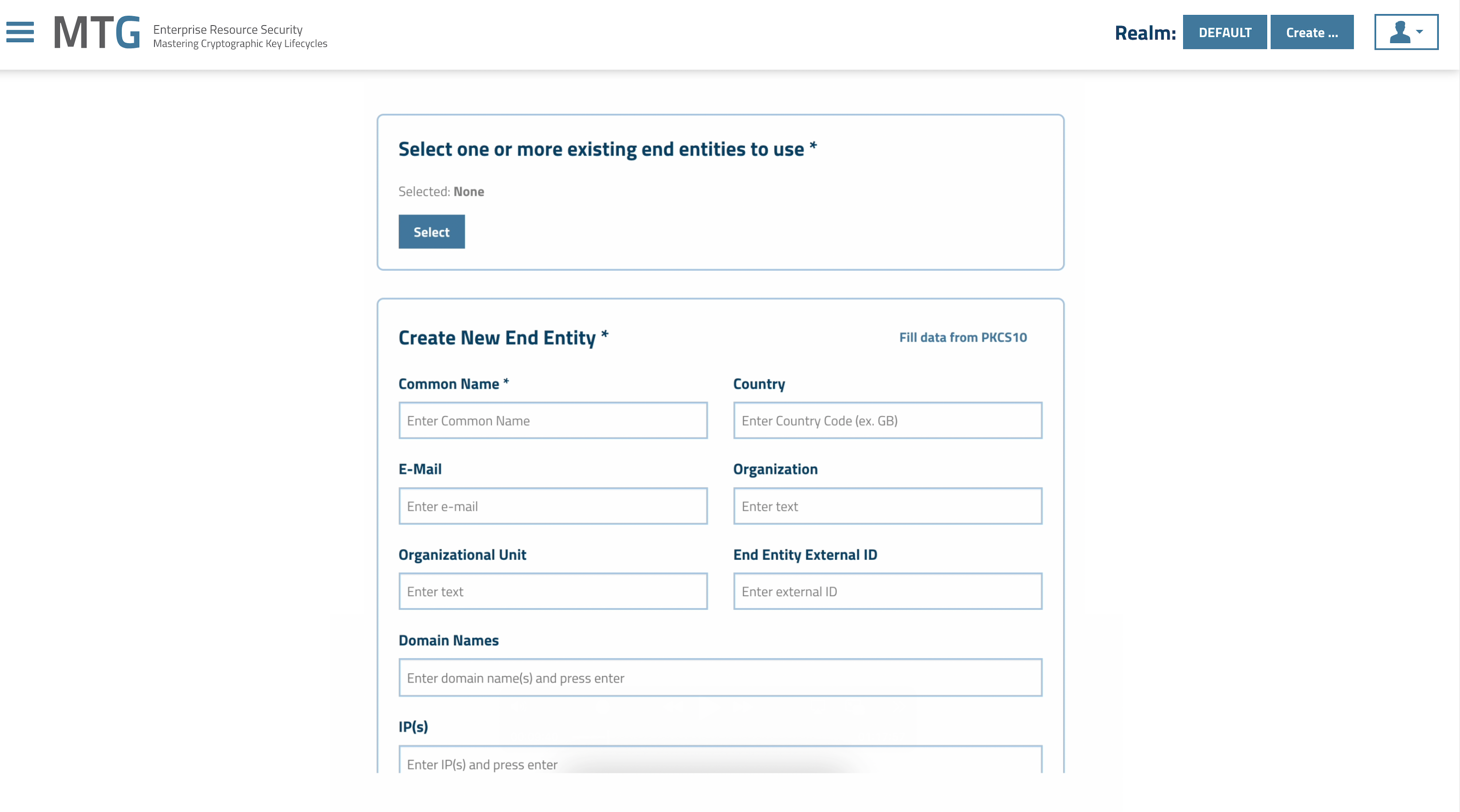Image resolution: width=1460 pixels, height=812 pixels.
Task: Click into the Country code field
Action: coord(887,421)
